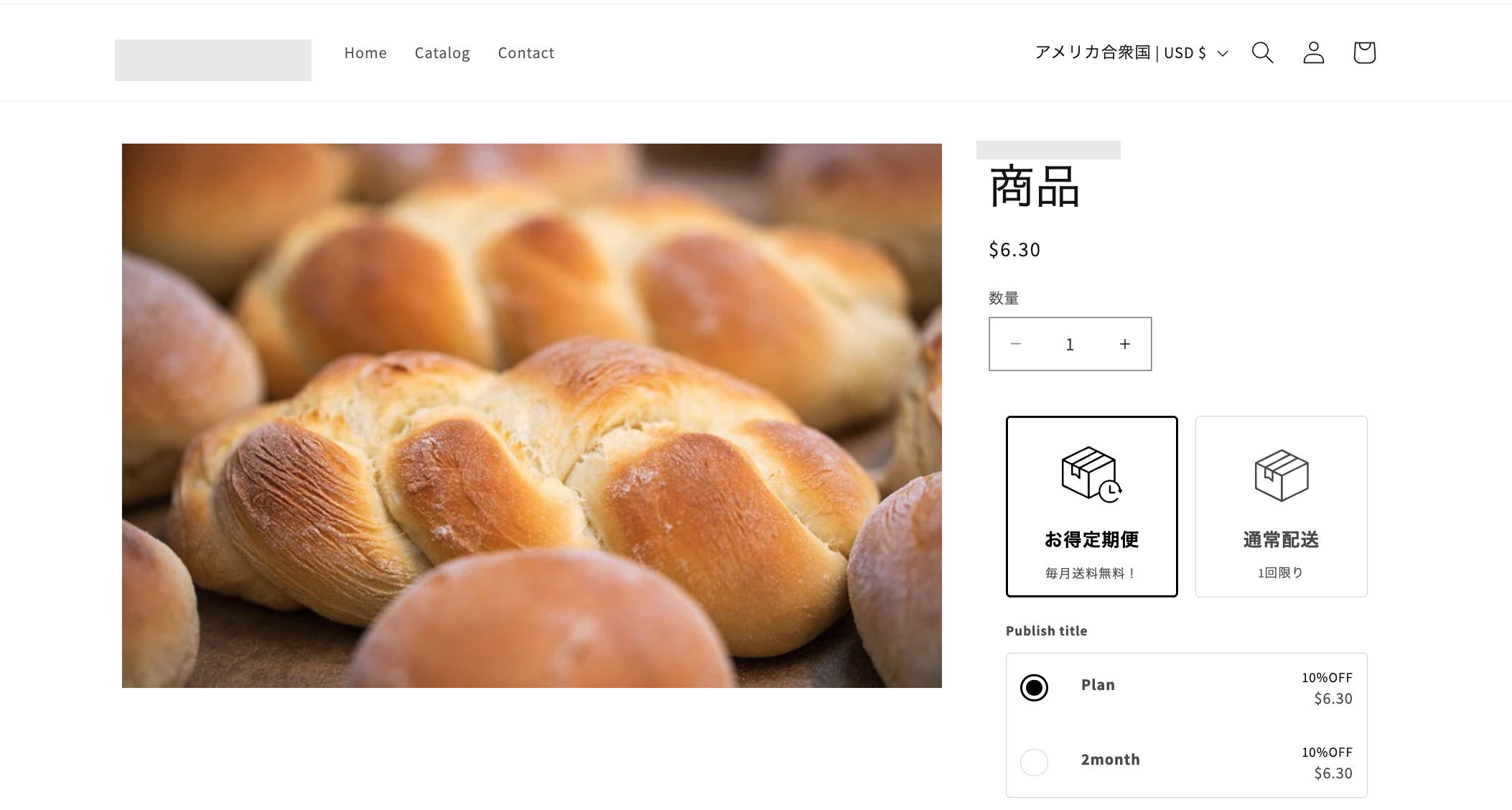Choose the 通常配送 one-time card

(1281, 506)
